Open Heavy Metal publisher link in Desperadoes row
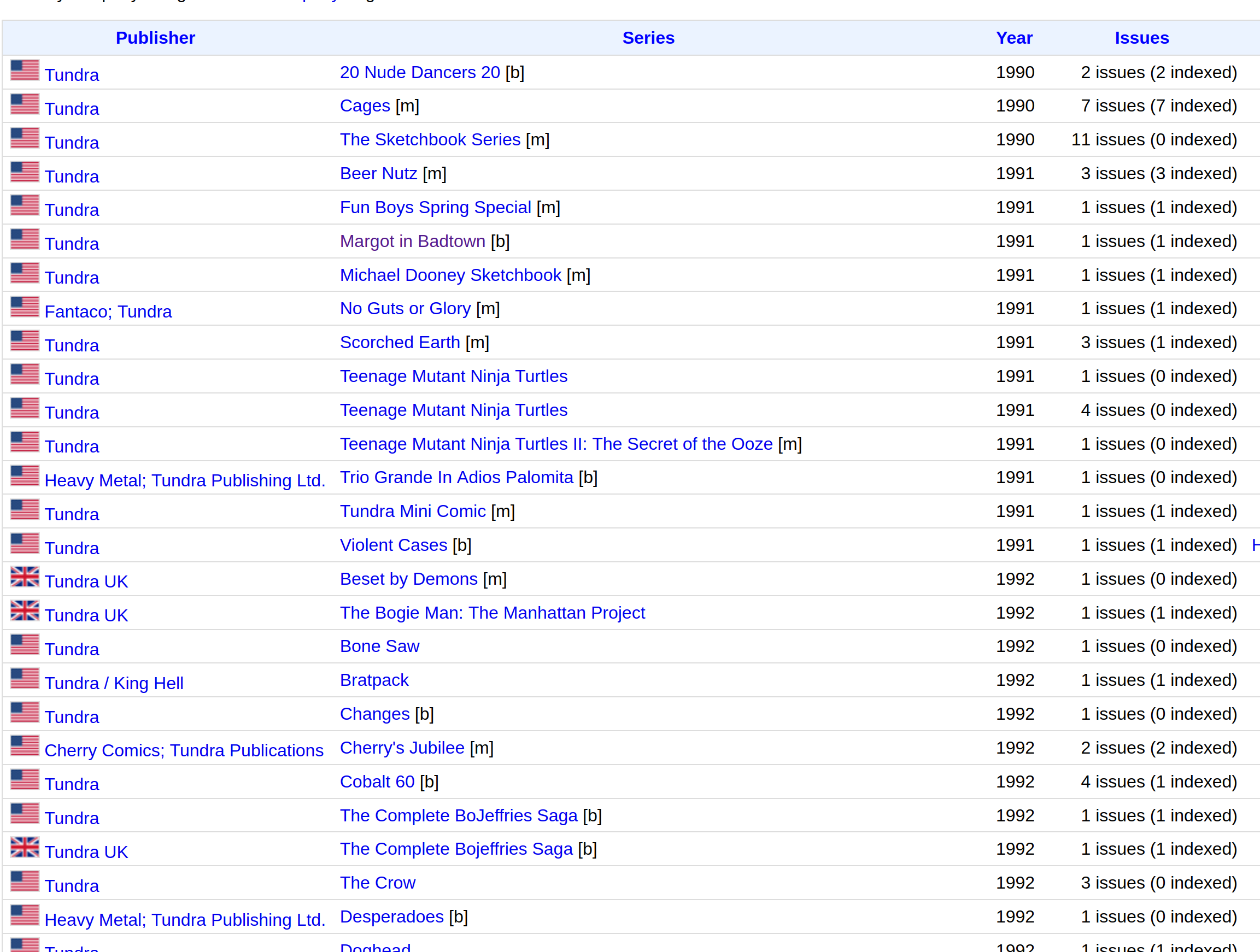1260x952 pixels. (185, 920)
